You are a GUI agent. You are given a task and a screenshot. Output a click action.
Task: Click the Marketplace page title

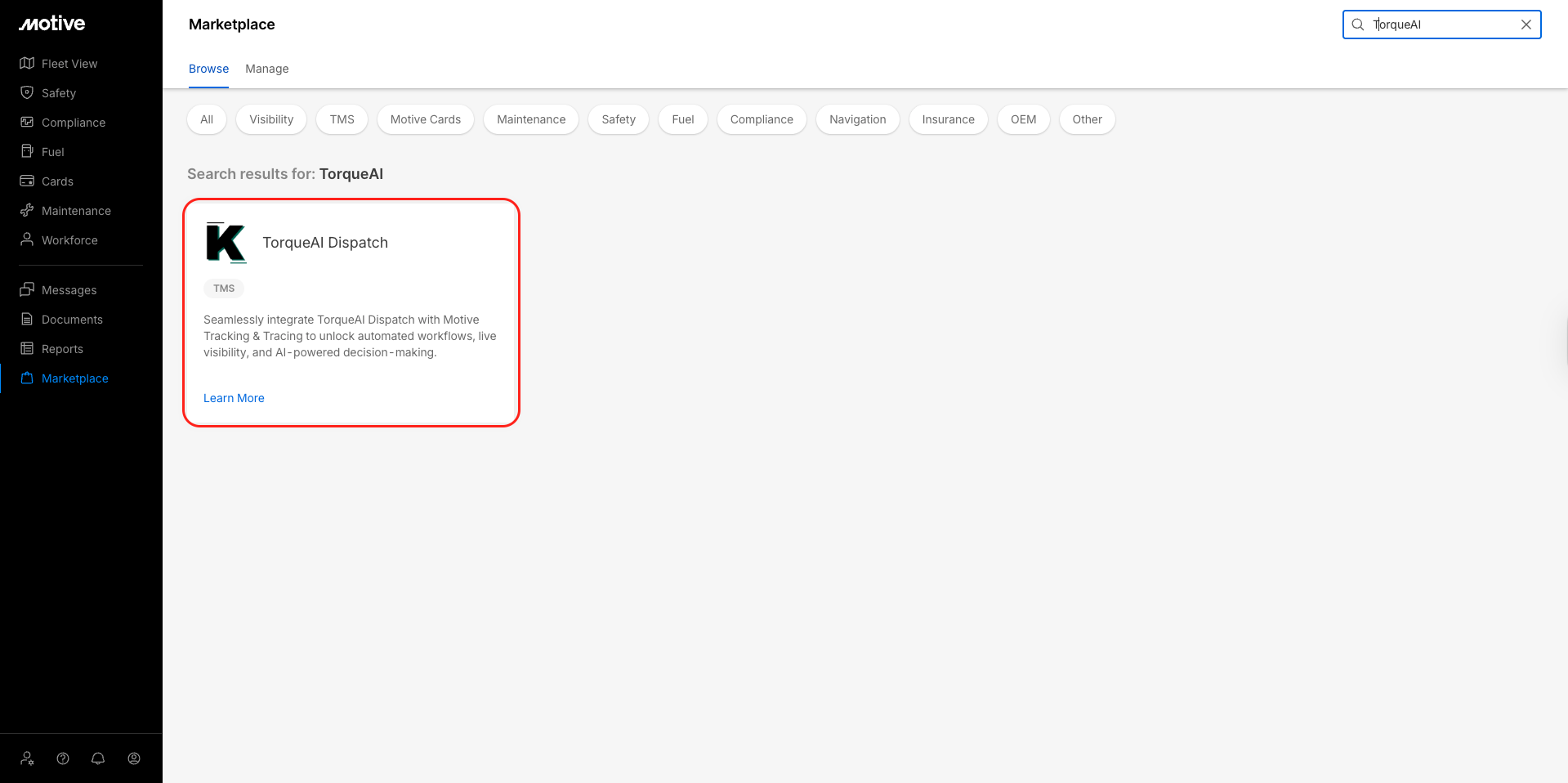click(232, 25)
